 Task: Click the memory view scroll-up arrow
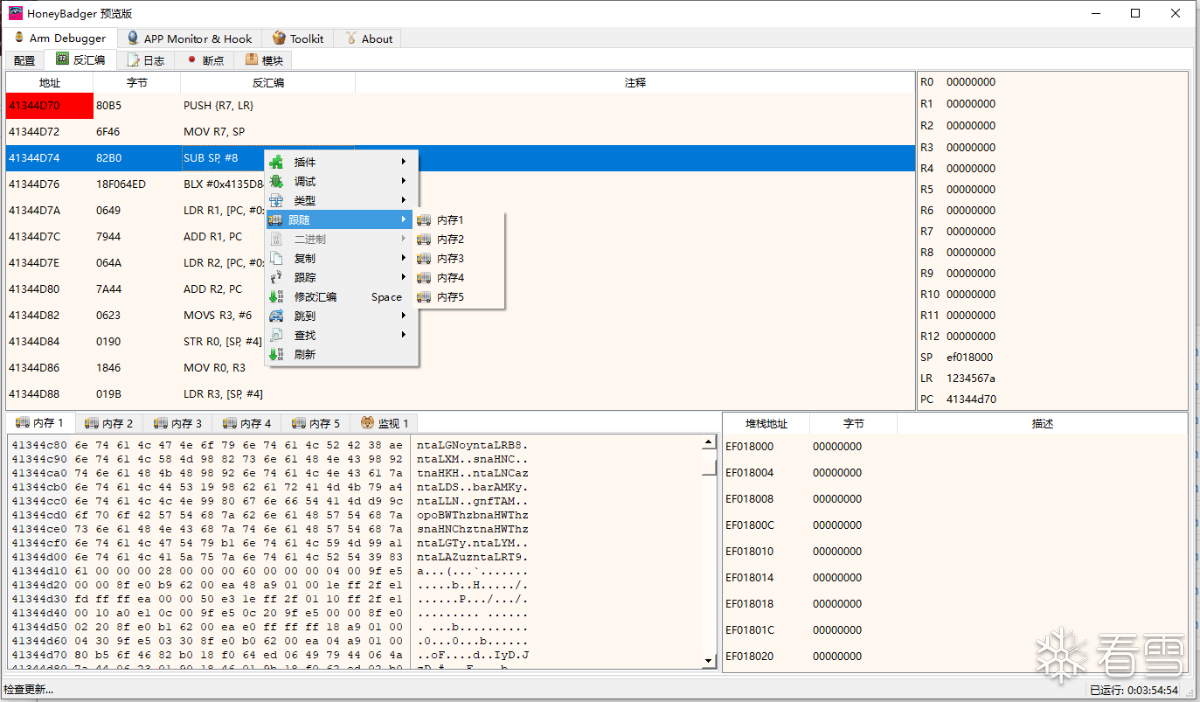pyautogui.click(x=710, y=443)
